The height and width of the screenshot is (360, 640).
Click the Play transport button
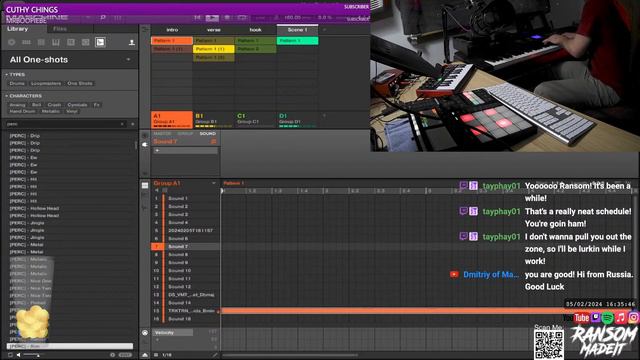click(x=212, y=18)
